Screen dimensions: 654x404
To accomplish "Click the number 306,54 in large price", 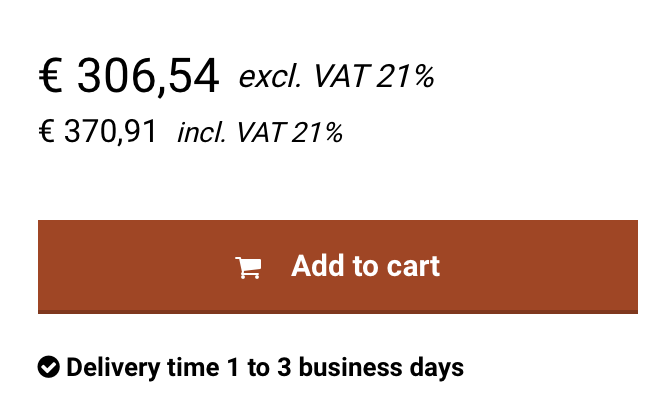I will [x=147, y=76].
